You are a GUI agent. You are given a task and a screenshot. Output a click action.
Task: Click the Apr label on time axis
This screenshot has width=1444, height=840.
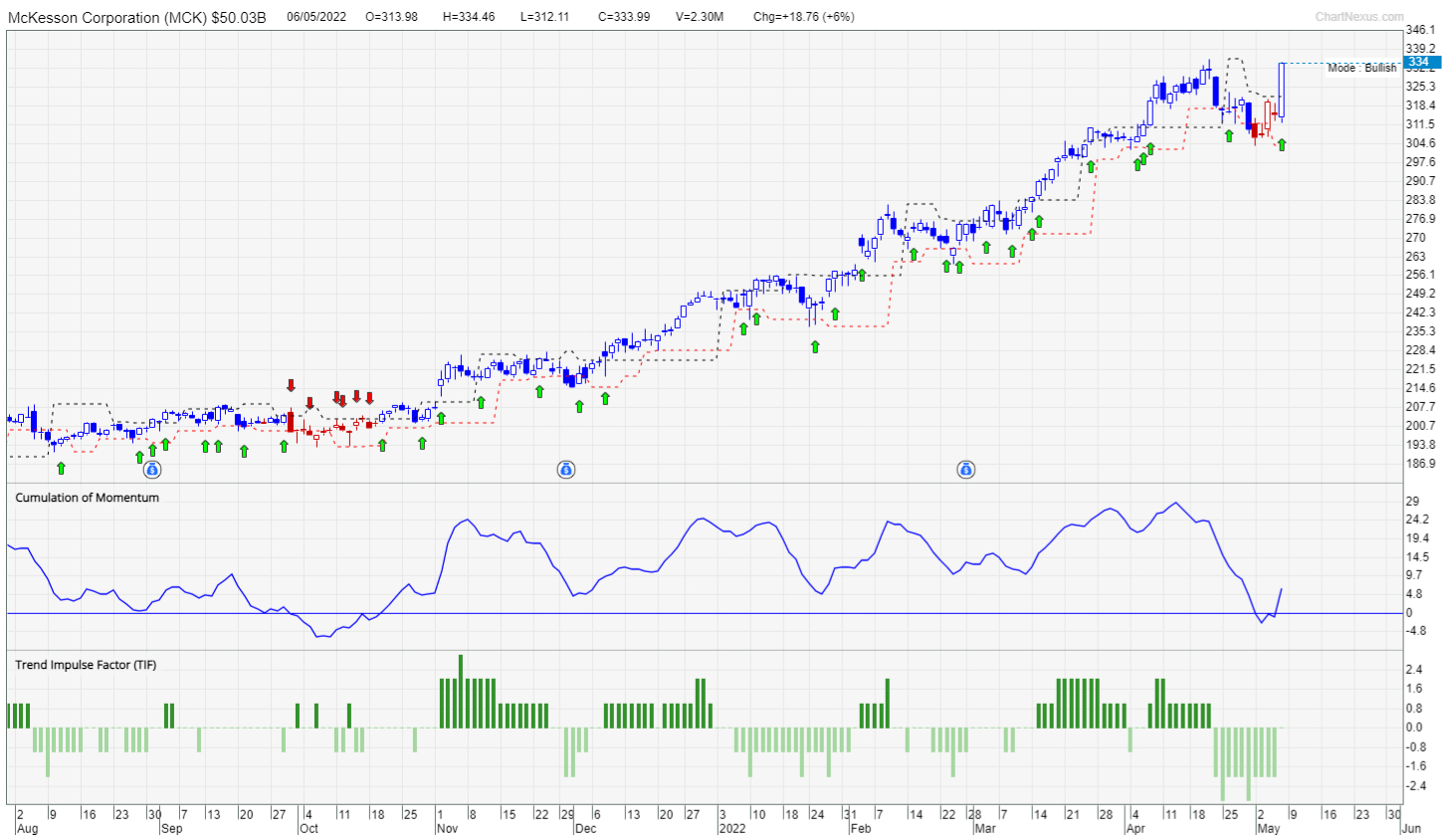point(1135,828)
